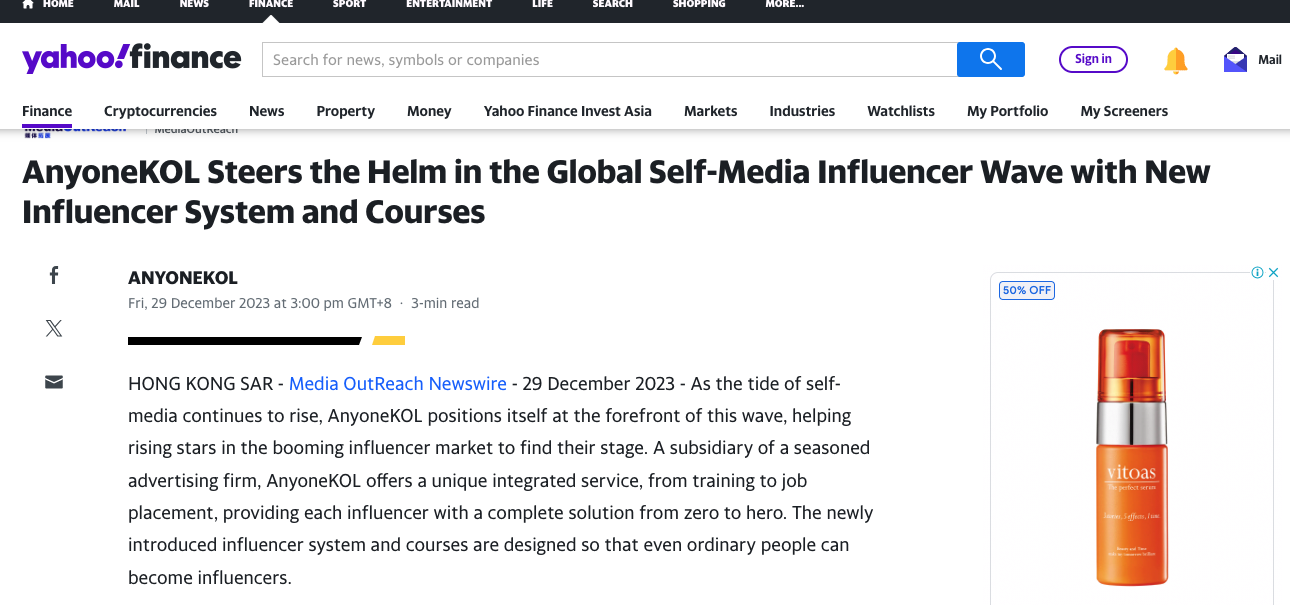1290x605 pixels.
Task: Open Yahoo Finance Invest Asia
Action: (x=568, y=111)
